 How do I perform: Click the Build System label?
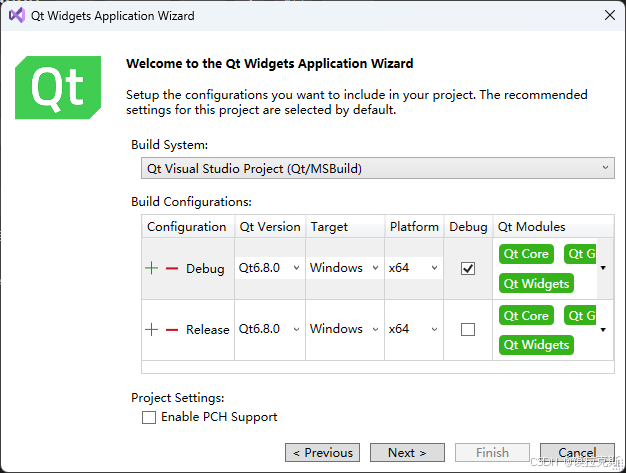tap(170, 145)
